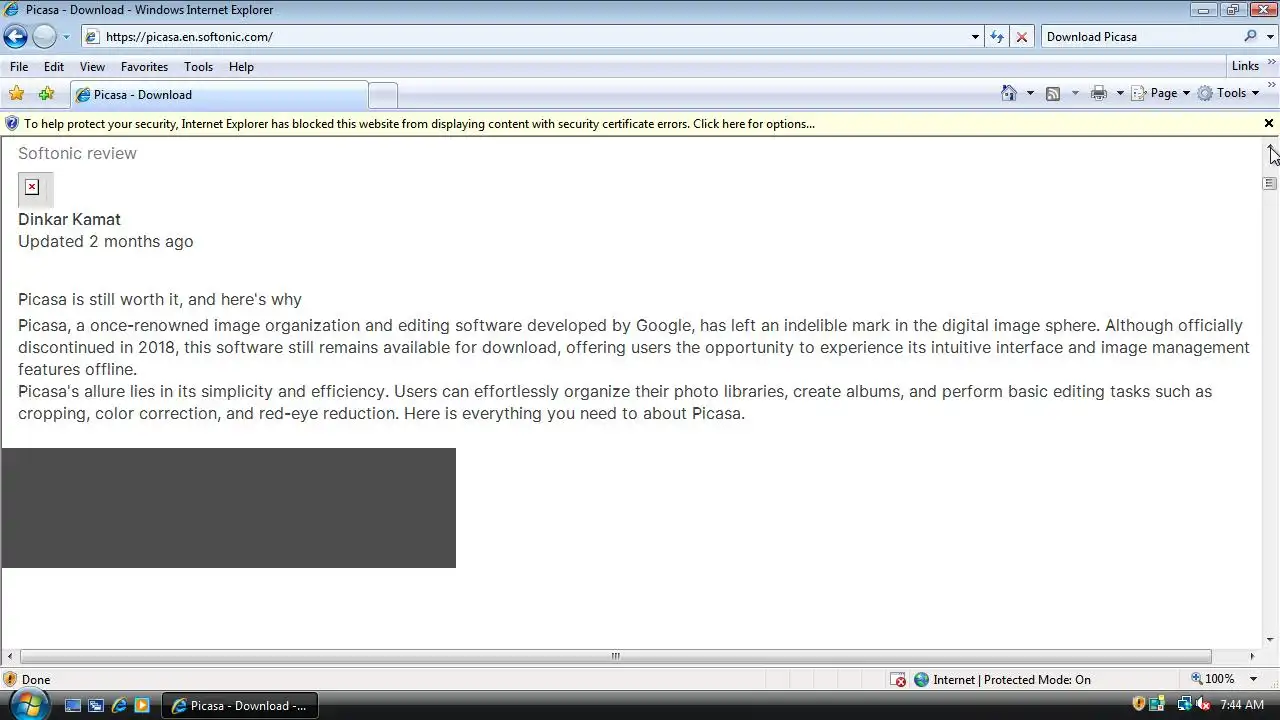Select the Picasa - Download tab

[x=218, y=95]
